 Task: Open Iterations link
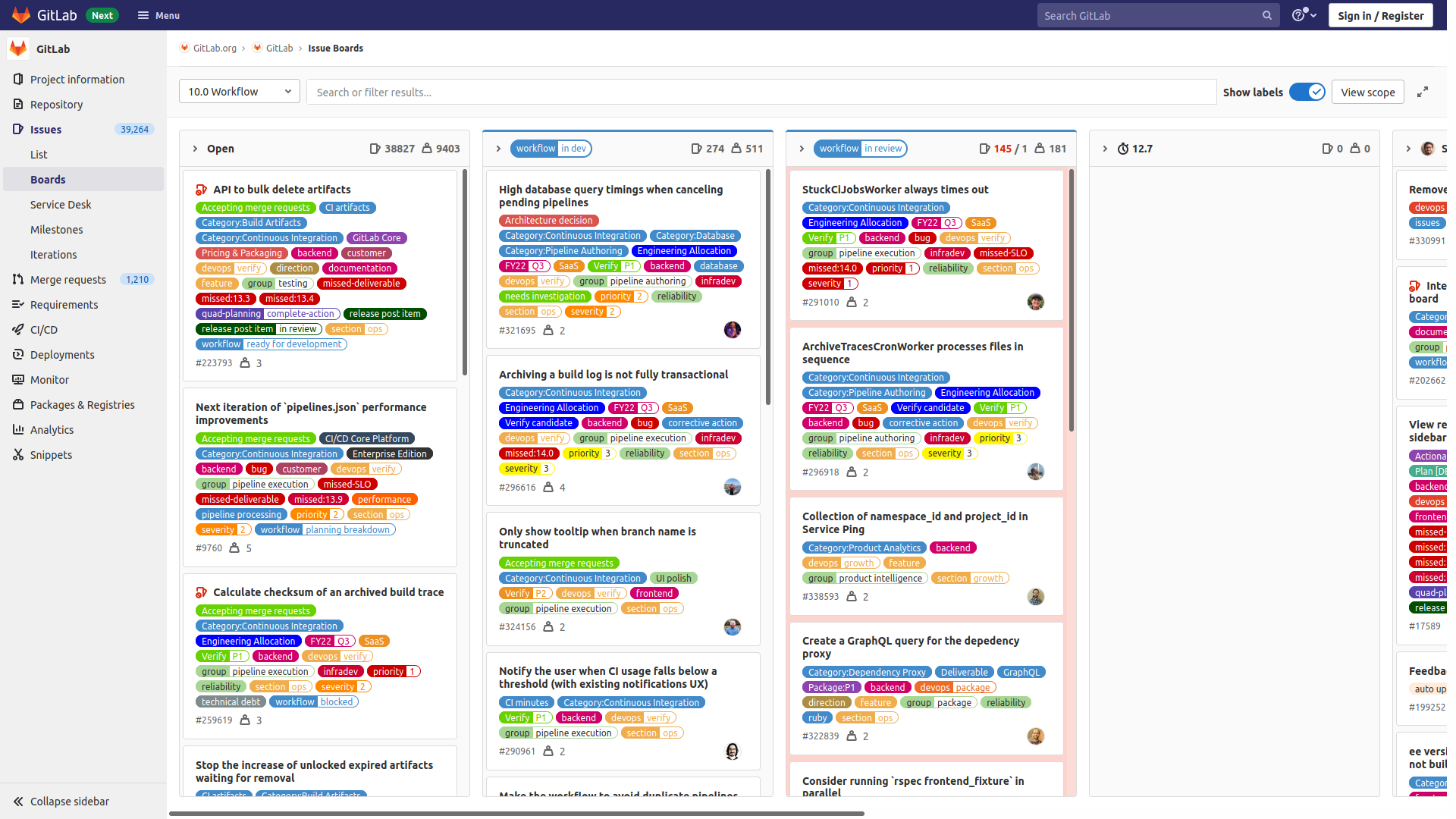tap(54, 255)
